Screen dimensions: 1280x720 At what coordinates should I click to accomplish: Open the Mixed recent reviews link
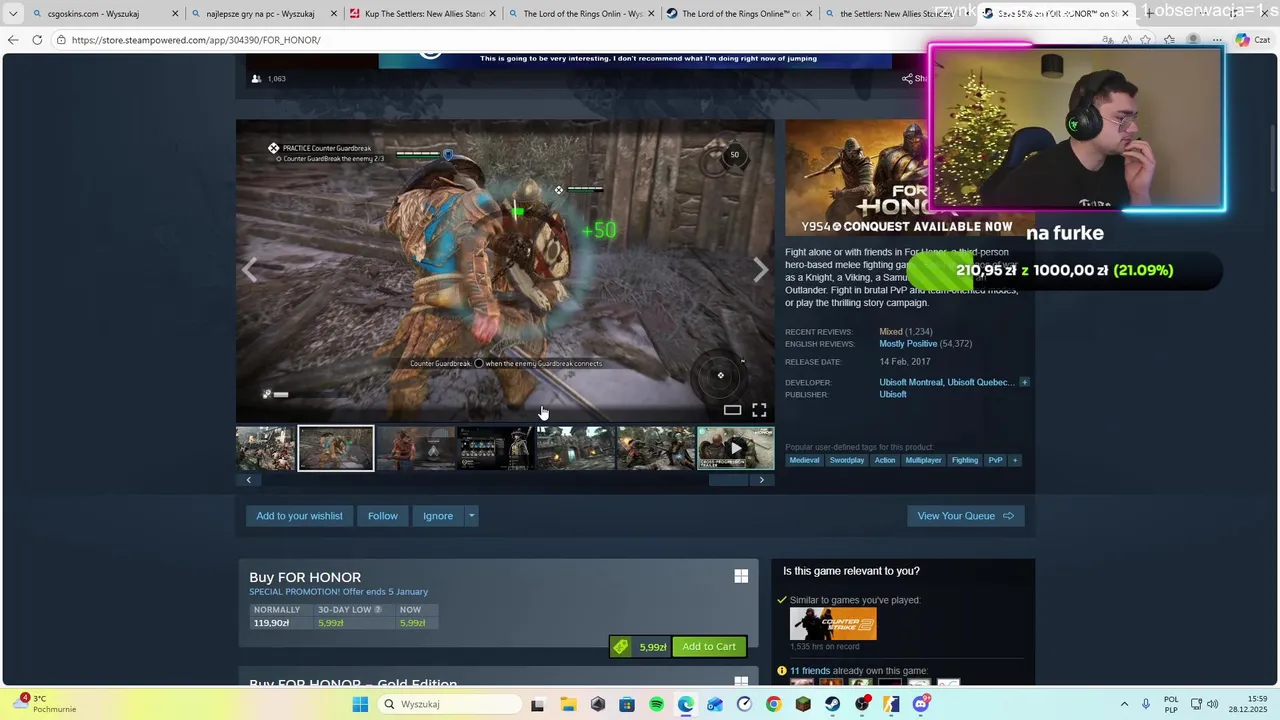point(891,332)
